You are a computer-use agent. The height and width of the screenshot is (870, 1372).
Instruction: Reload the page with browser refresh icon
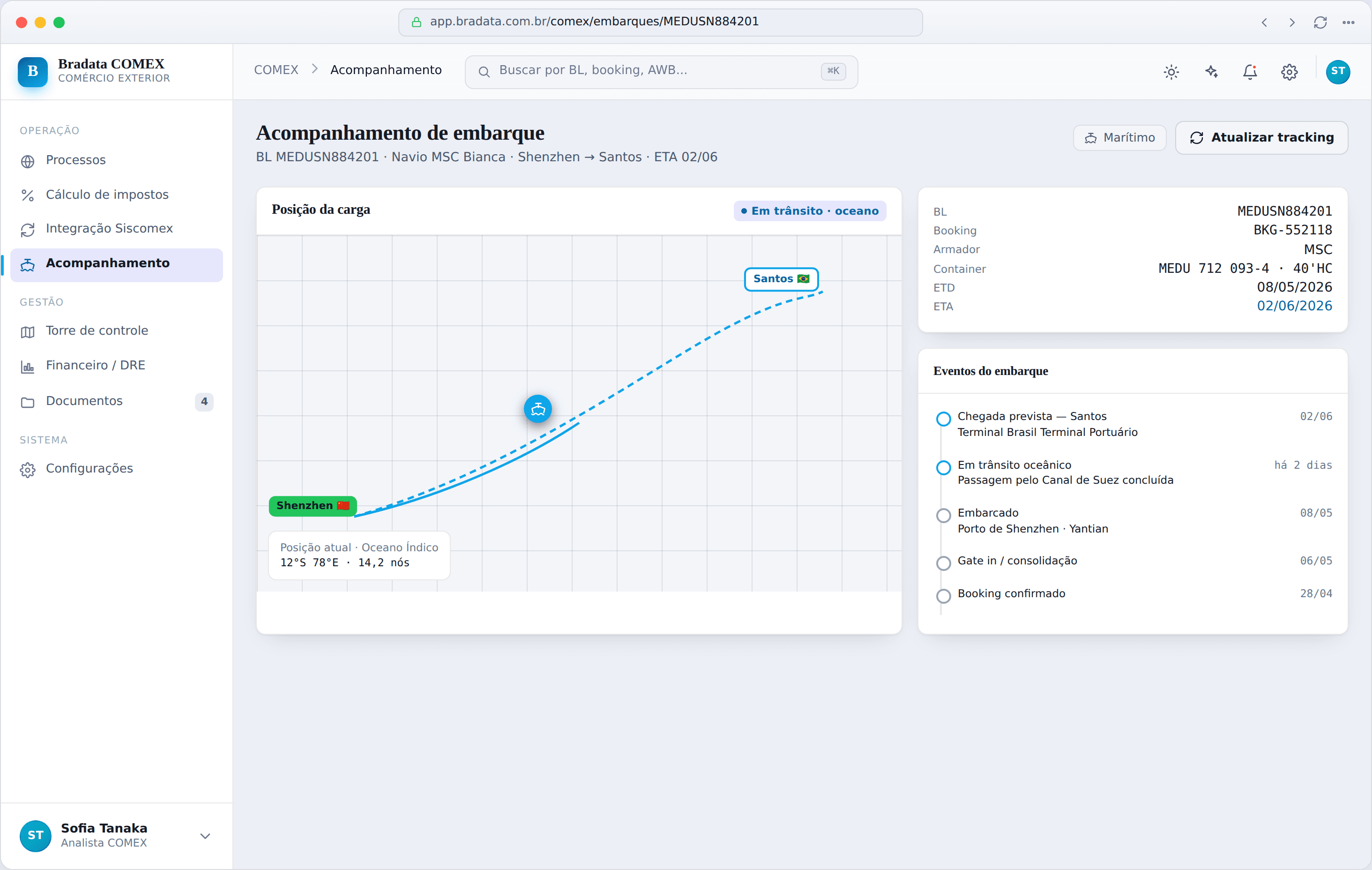pyautogui.click(x=1320, y=22)
